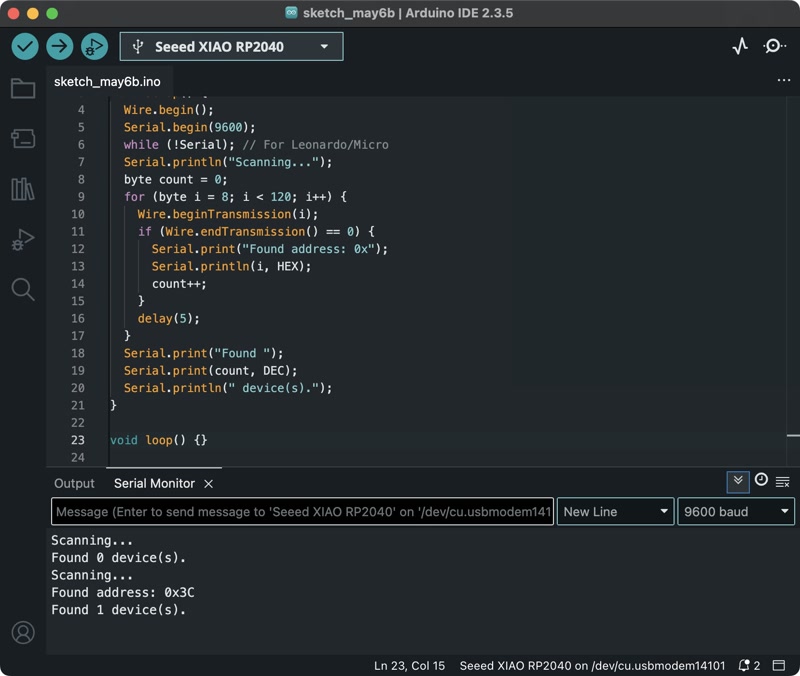The width and height of the screenshot is (800, 676).
Task: Toggle bottom panel icon in status bar
Action: click(x=779, y=665)
